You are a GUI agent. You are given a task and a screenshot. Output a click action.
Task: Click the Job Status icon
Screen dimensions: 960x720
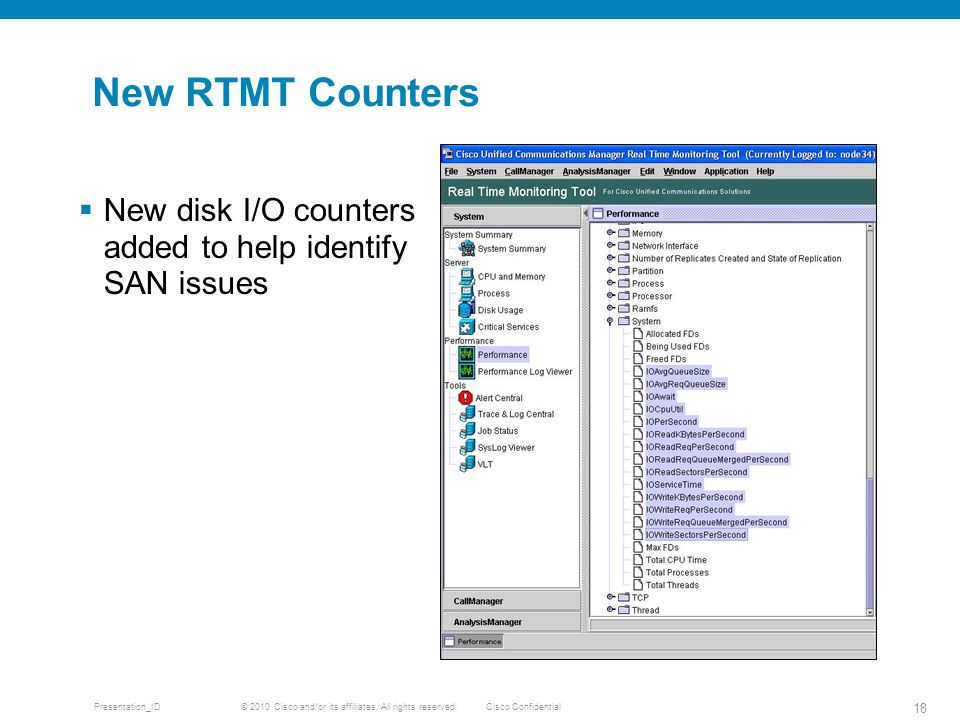[467, 431]
